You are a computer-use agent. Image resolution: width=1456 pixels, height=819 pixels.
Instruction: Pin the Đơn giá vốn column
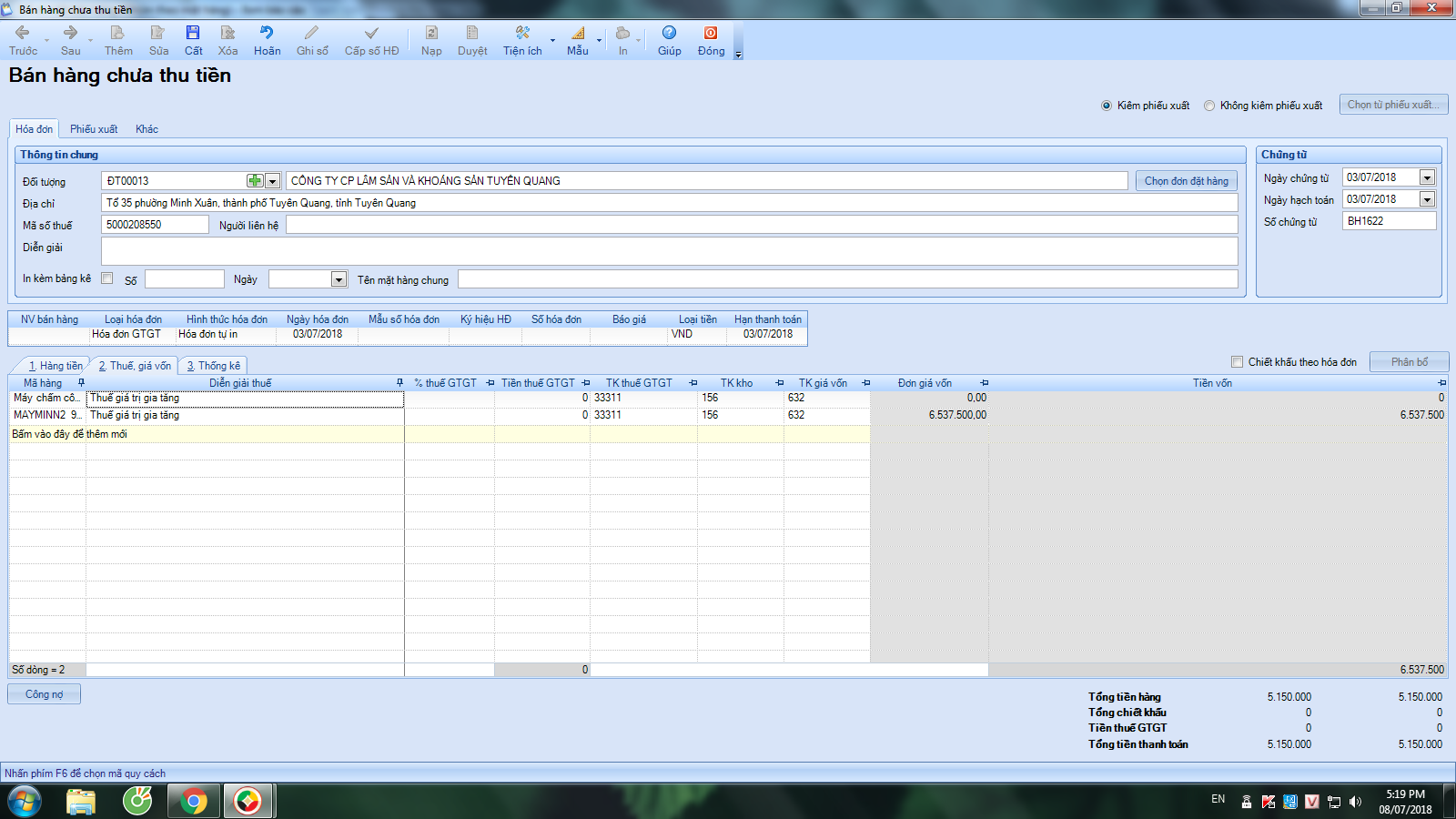(985, 383)
